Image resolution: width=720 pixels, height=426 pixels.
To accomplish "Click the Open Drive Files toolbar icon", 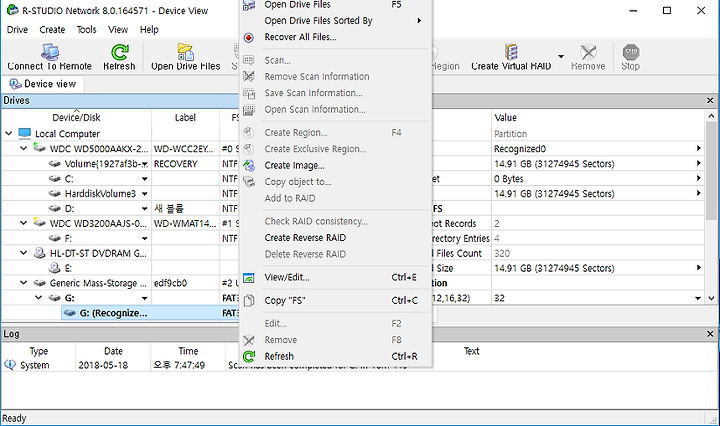I will (x=186, y=52).
